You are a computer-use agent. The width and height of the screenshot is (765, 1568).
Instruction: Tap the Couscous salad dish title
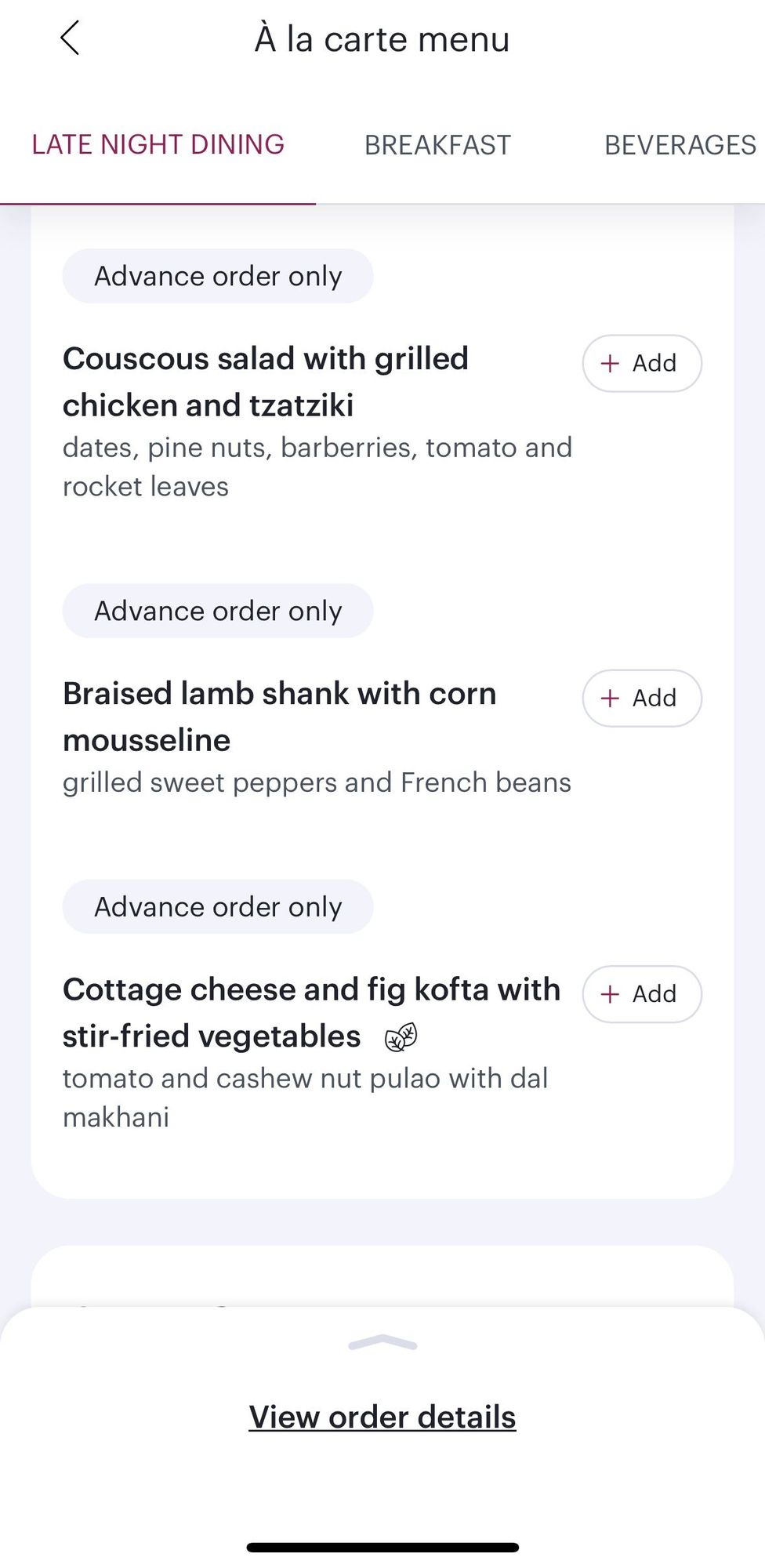click(x=266, y=382)
